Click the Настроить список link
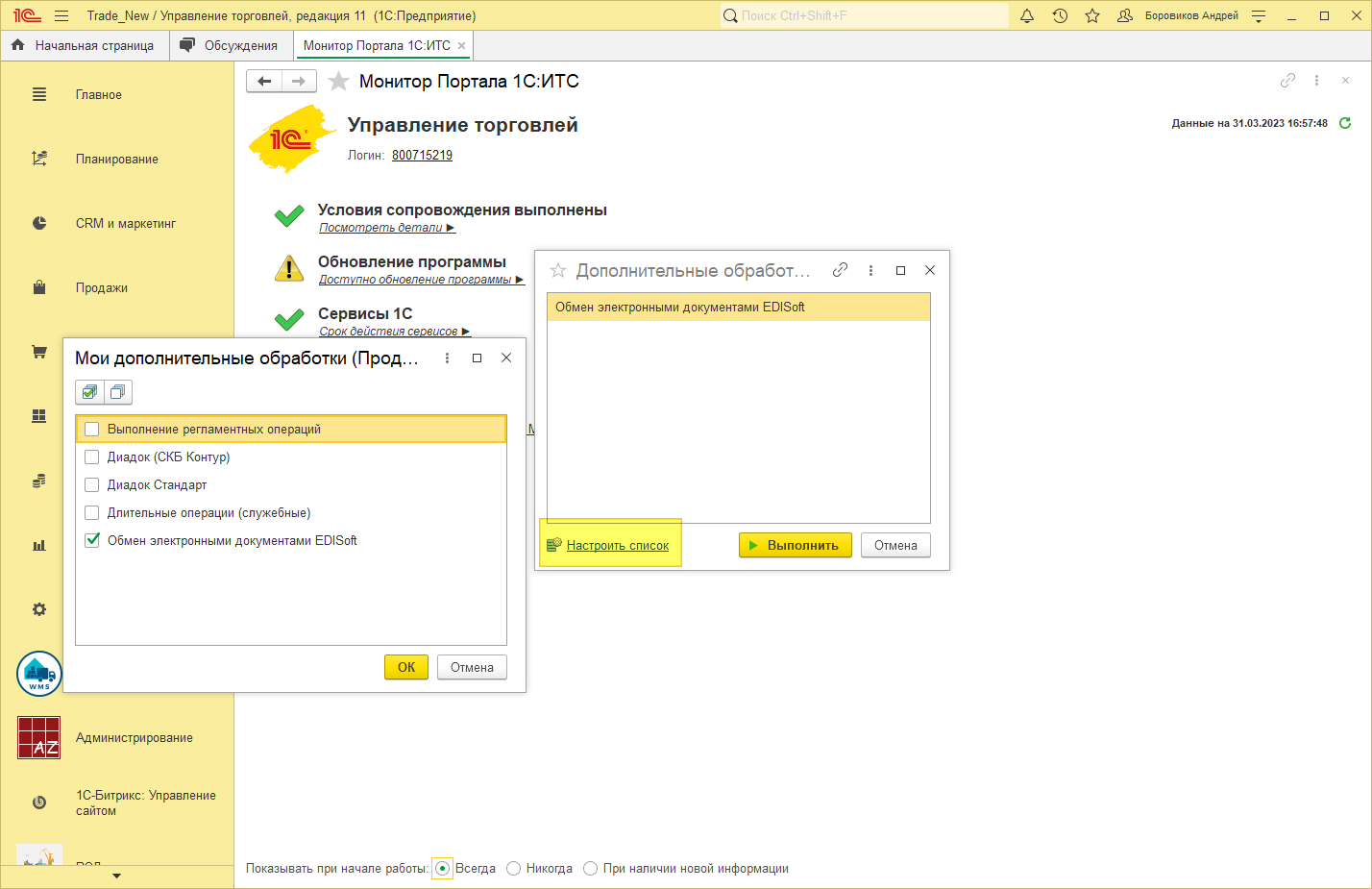Screen dimensions: 1372x889 (617, 545)
